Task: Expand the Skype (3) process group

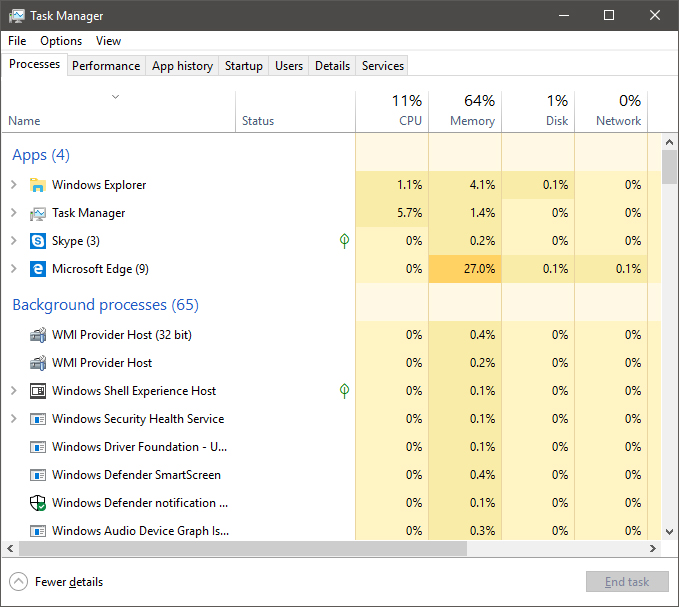Action: pyautogui.click(x=14, y=241)
